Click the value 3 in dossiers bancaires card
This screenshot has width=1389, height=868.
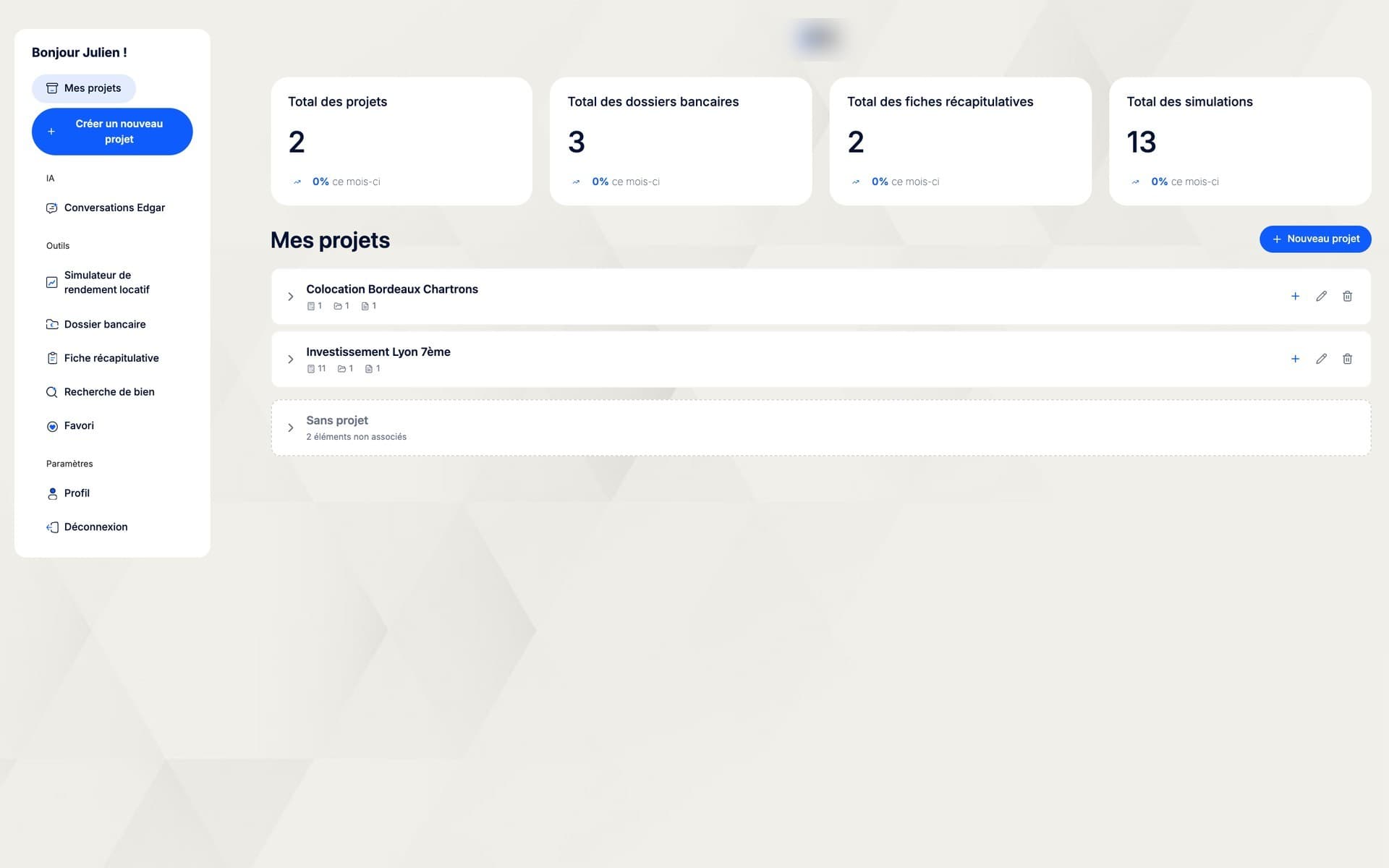577,142
